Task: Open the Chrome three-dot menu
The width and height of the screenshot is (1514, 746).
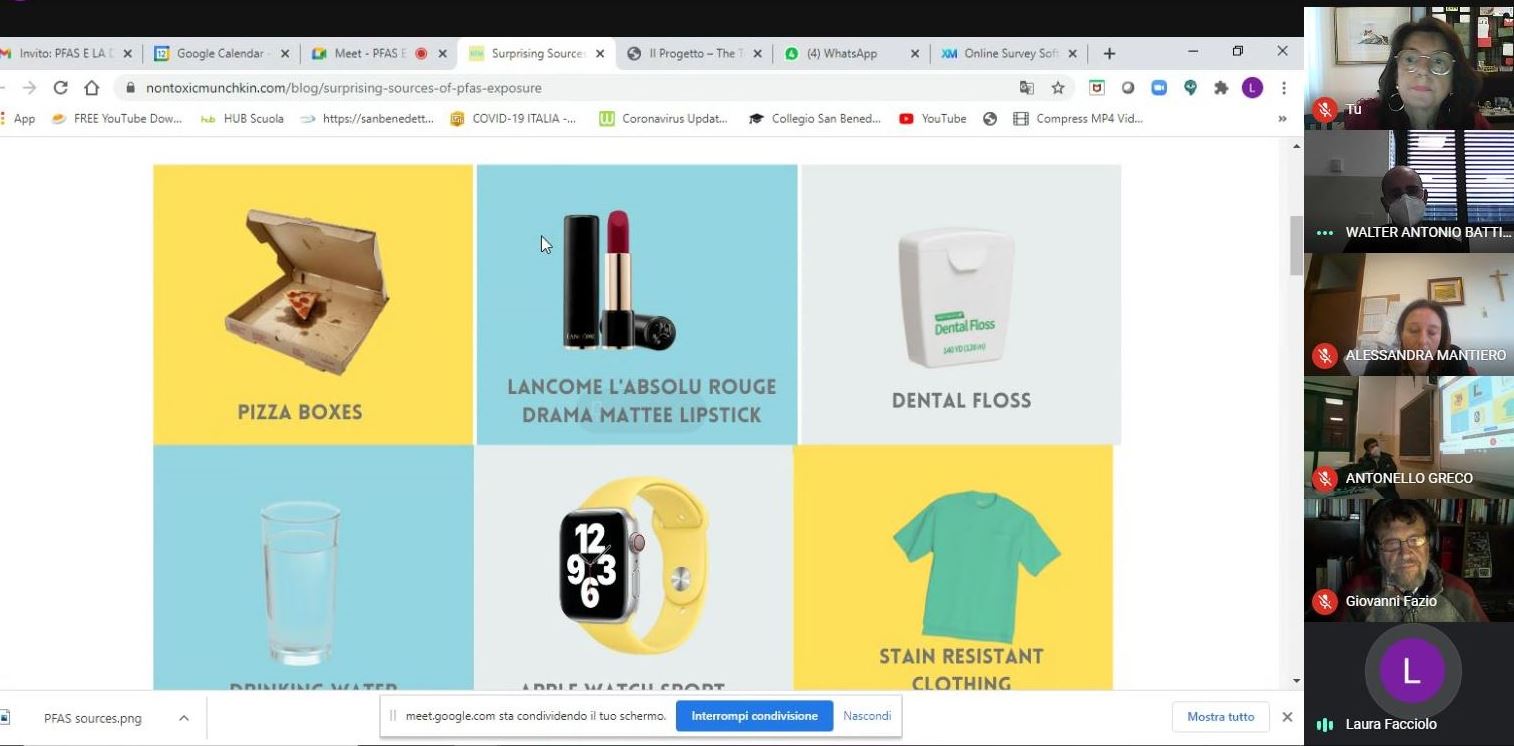Action: click(1283, 88)
